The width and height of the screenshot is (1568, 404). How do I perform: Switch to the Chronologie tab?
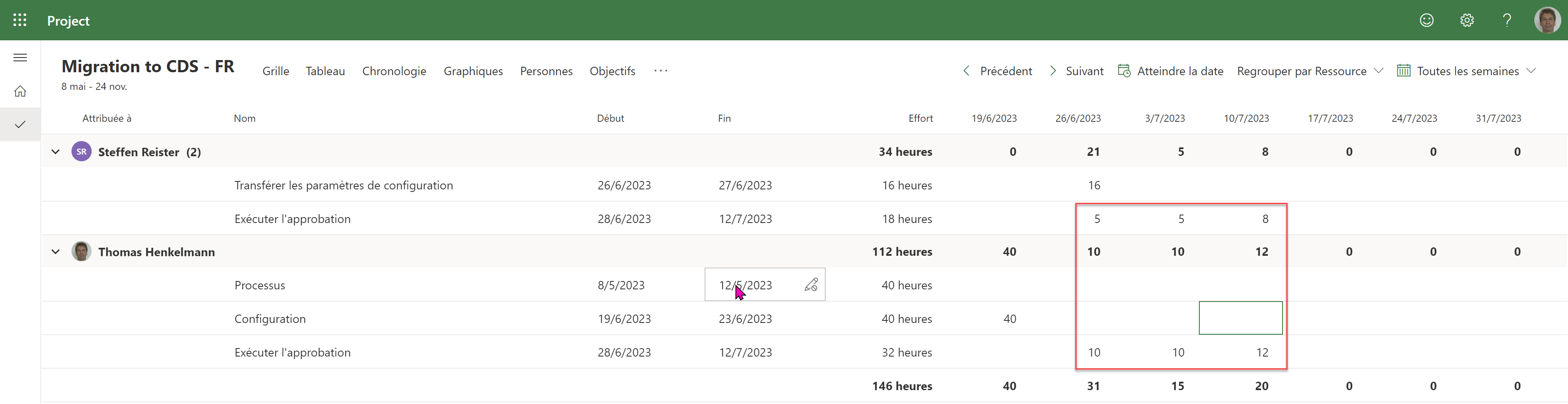pyautogui.click(x=394, y=71)
